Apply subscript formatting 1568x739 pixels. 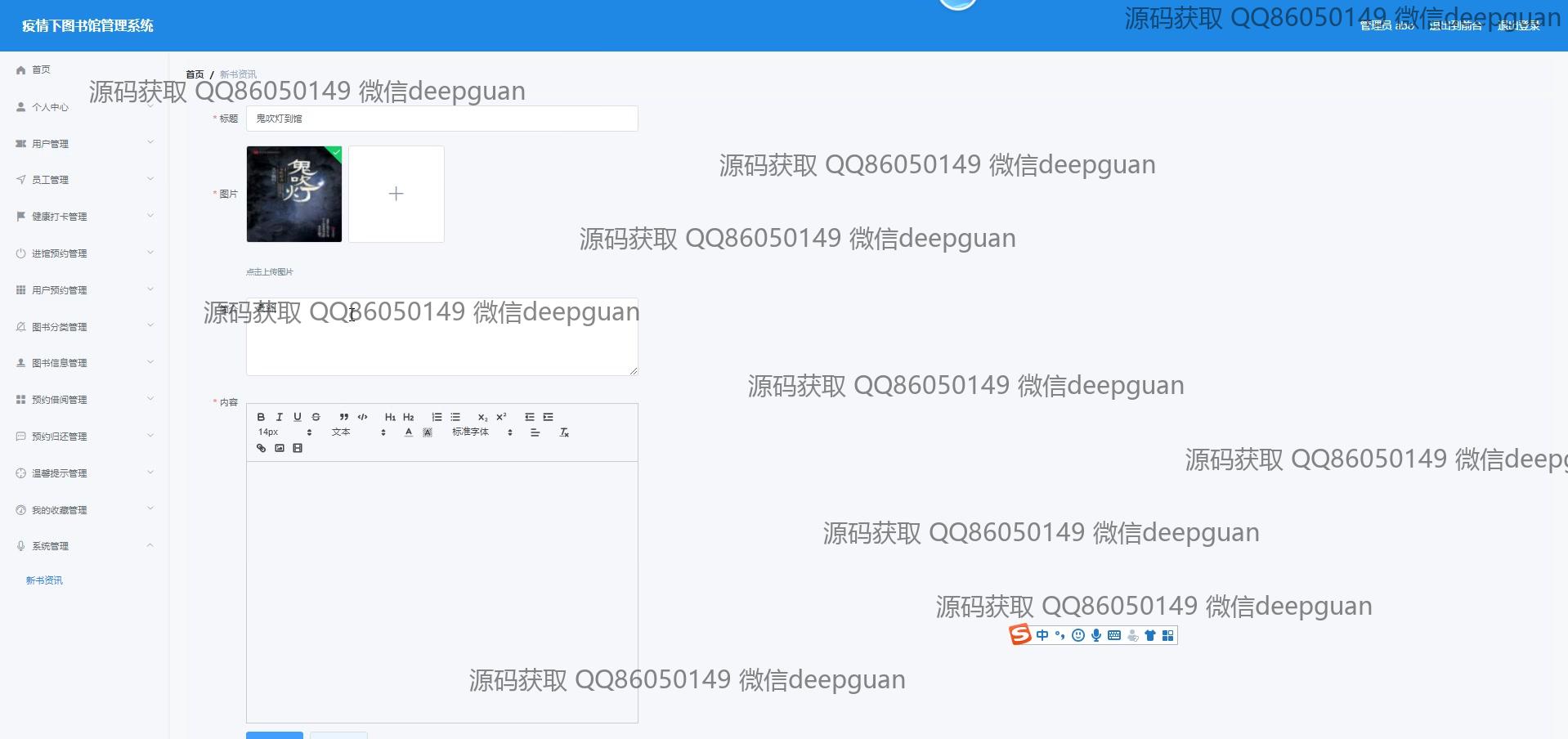click(483, 417)
